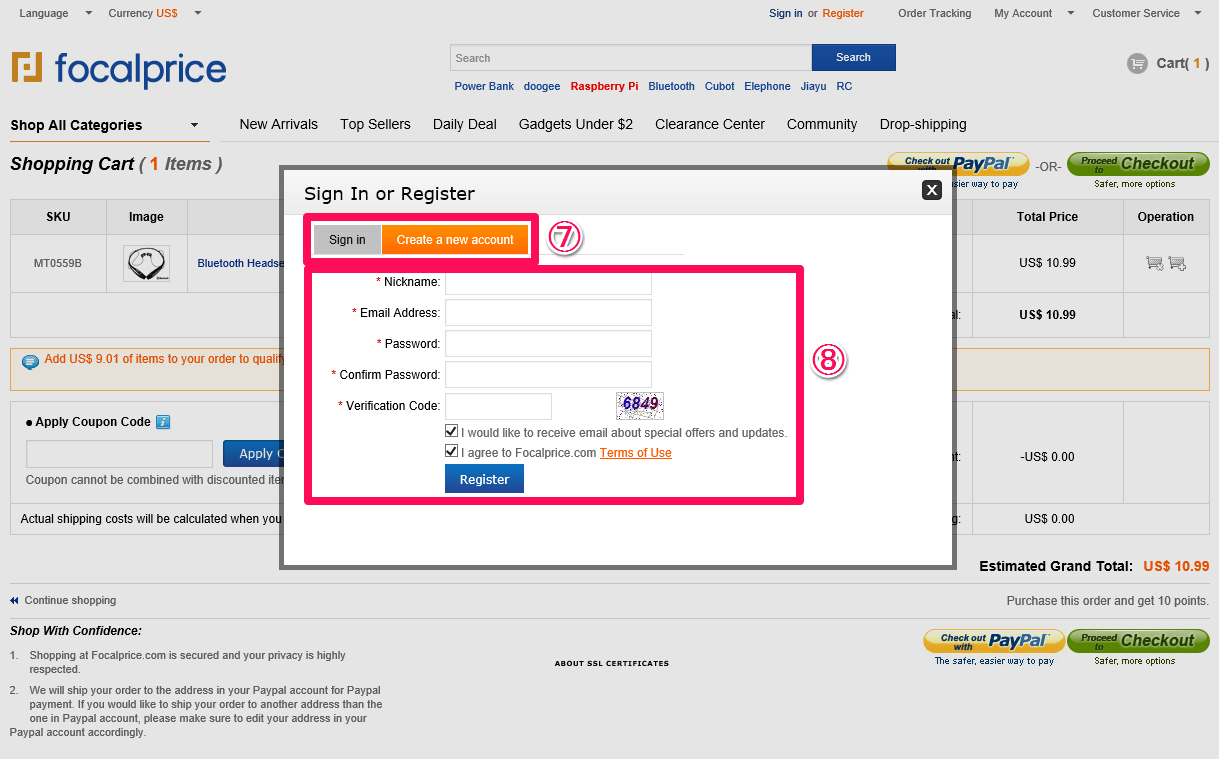Click the SKU text MT0559B
The width and height of the screenshot is (1219, 759).
[x=58, y=263]
